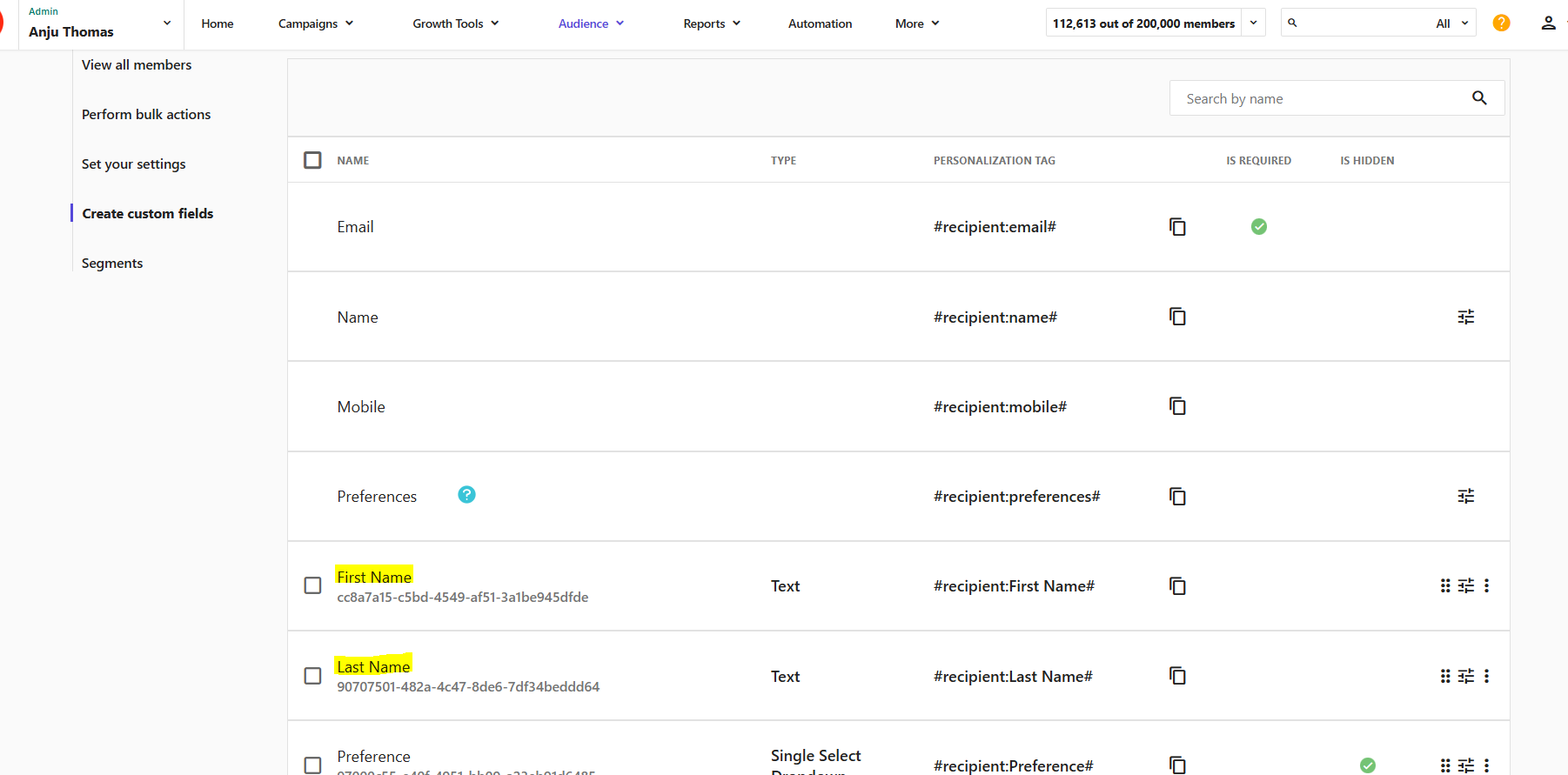Screen dimensions: 1568x775
Task: Open Perform bulk actions
Action: pos(146,114)
